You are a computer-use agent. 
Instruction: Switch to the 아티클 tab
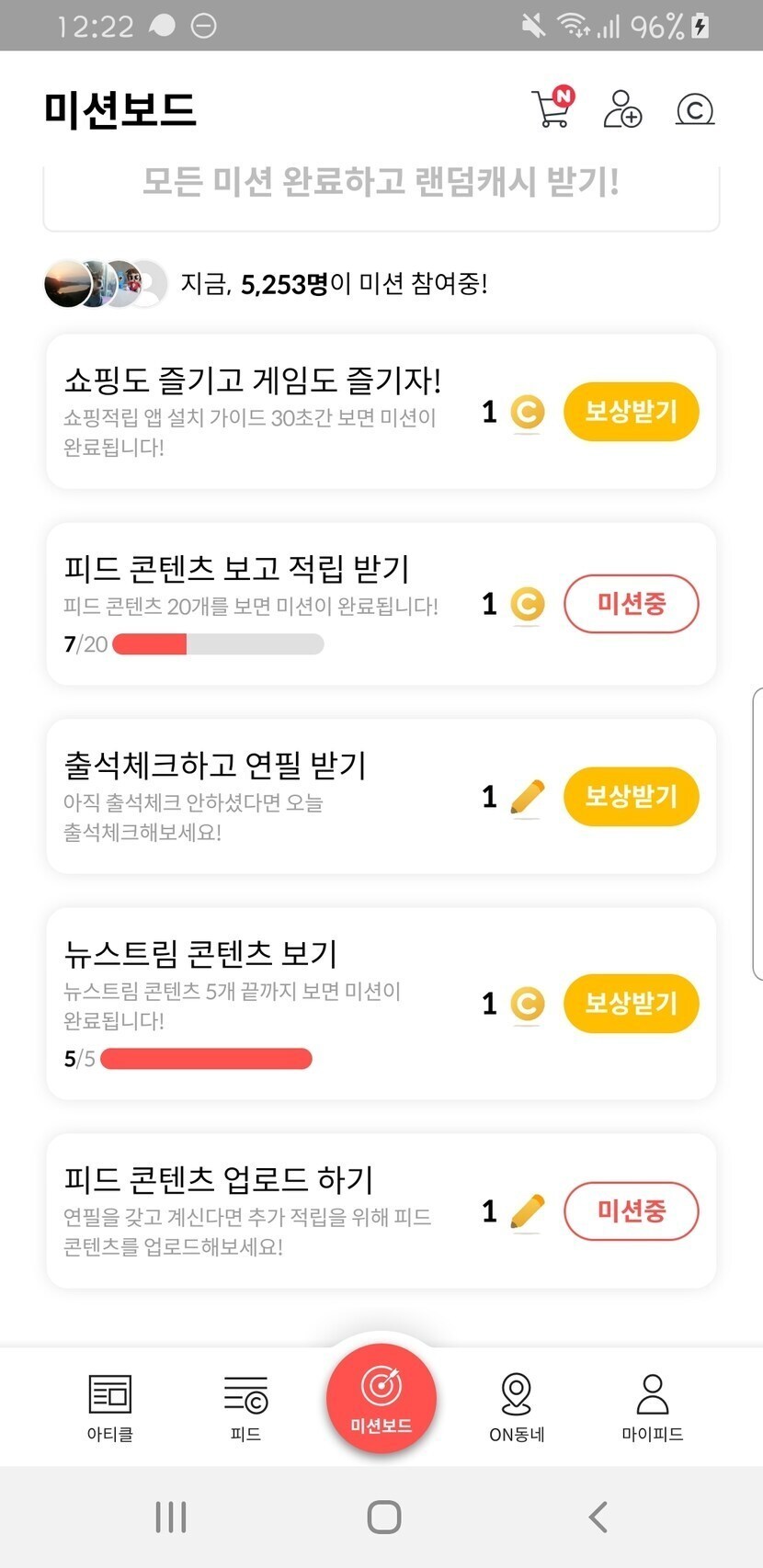[x=110, y=1406]
